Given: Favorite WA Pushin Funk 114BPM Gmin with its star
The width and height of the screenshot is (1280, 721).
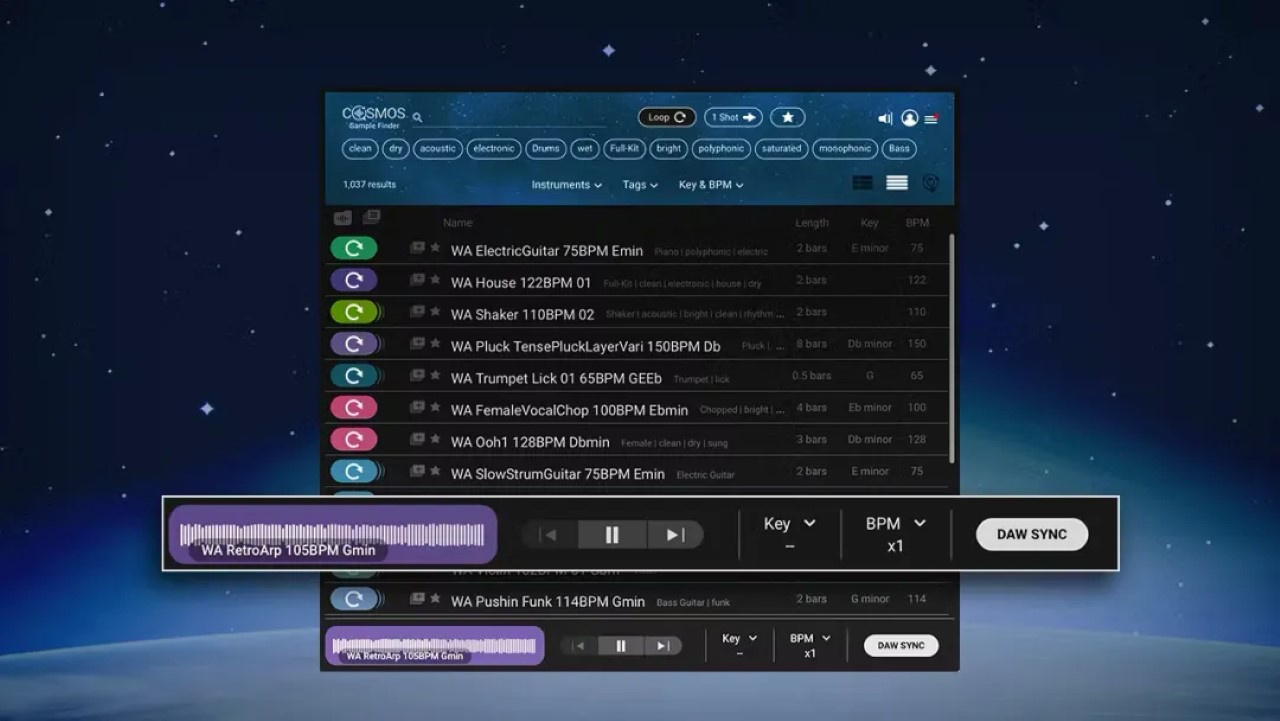Looking at the screenshot, I should 435,599.
